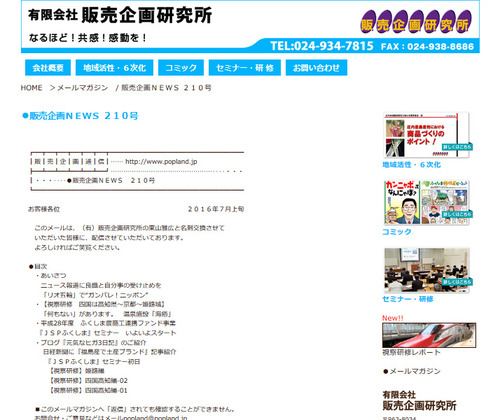
Task: Click the なるほど！共感！感動を！ tagline
Action: coord(88,38)
